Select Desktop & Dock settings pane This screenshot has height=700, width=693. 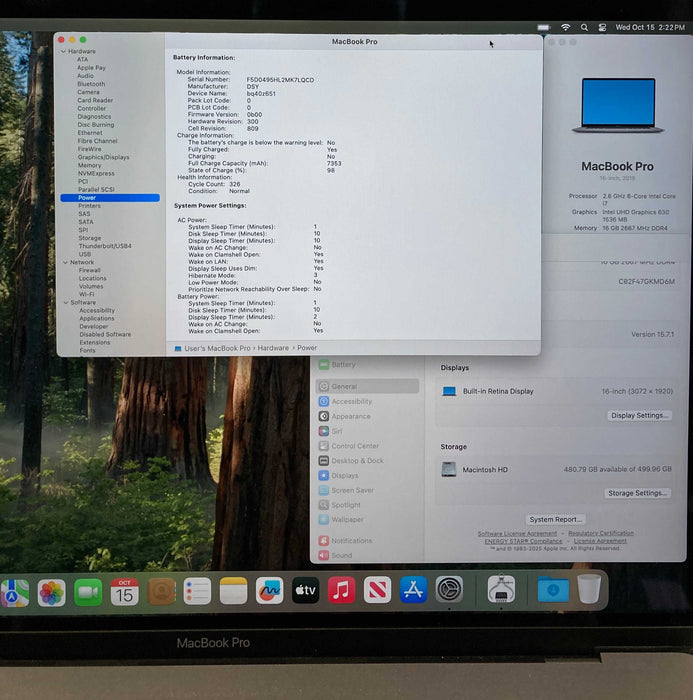pos(357,461)
